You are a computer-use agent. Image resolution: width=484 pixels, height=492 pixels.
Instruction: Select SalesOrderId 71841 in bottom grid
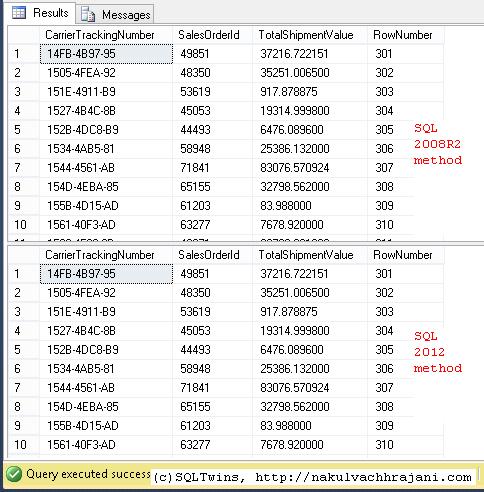[213, 388]
